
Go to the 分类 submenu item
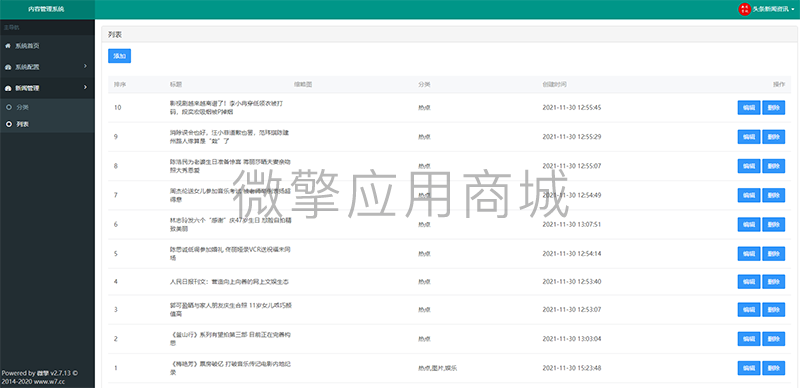tap(47, 108)
